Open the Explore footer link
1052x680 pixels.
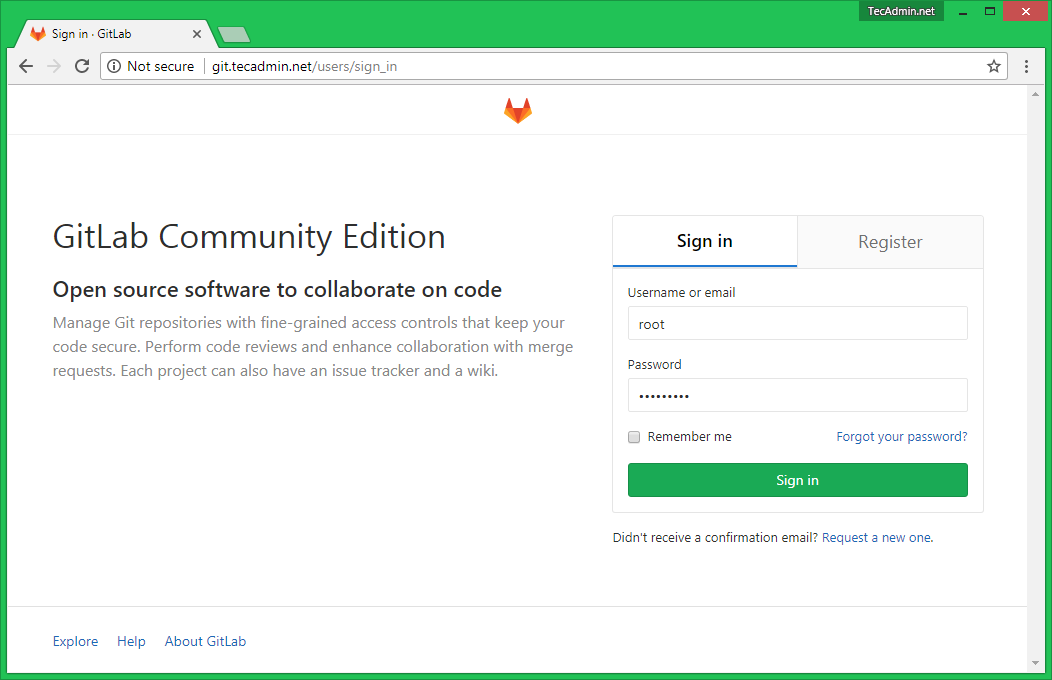[75, 641]
